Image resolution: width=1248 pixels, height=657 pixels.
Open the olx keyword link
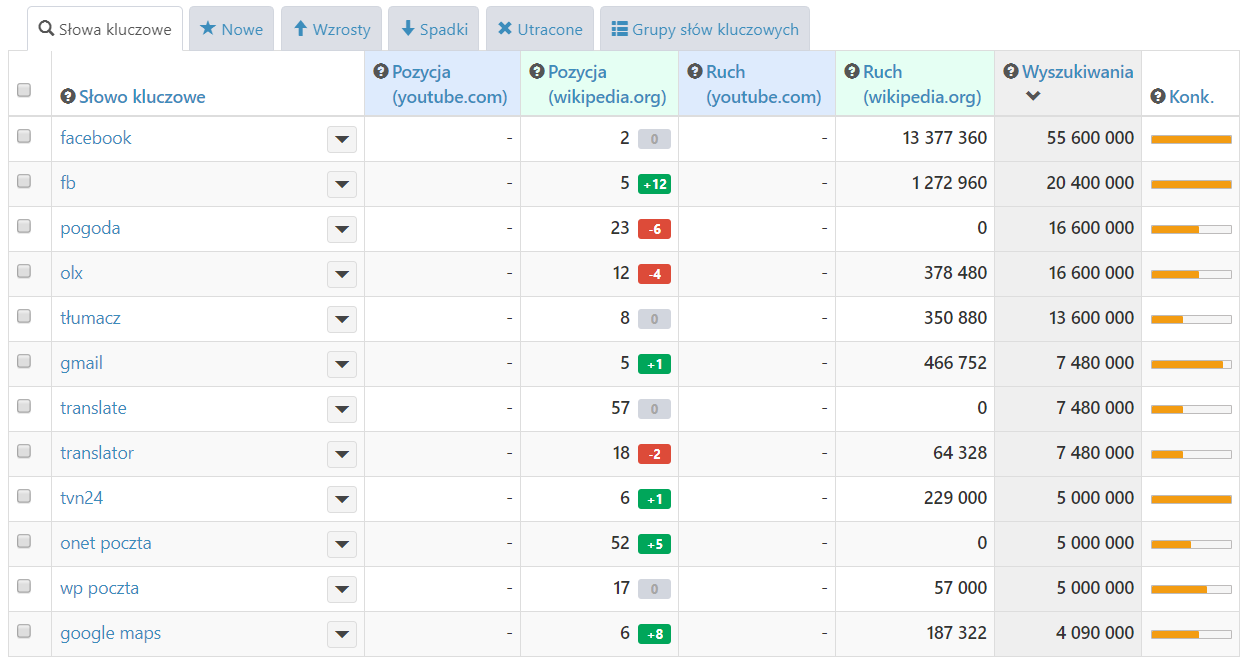(x=72, y=273)
